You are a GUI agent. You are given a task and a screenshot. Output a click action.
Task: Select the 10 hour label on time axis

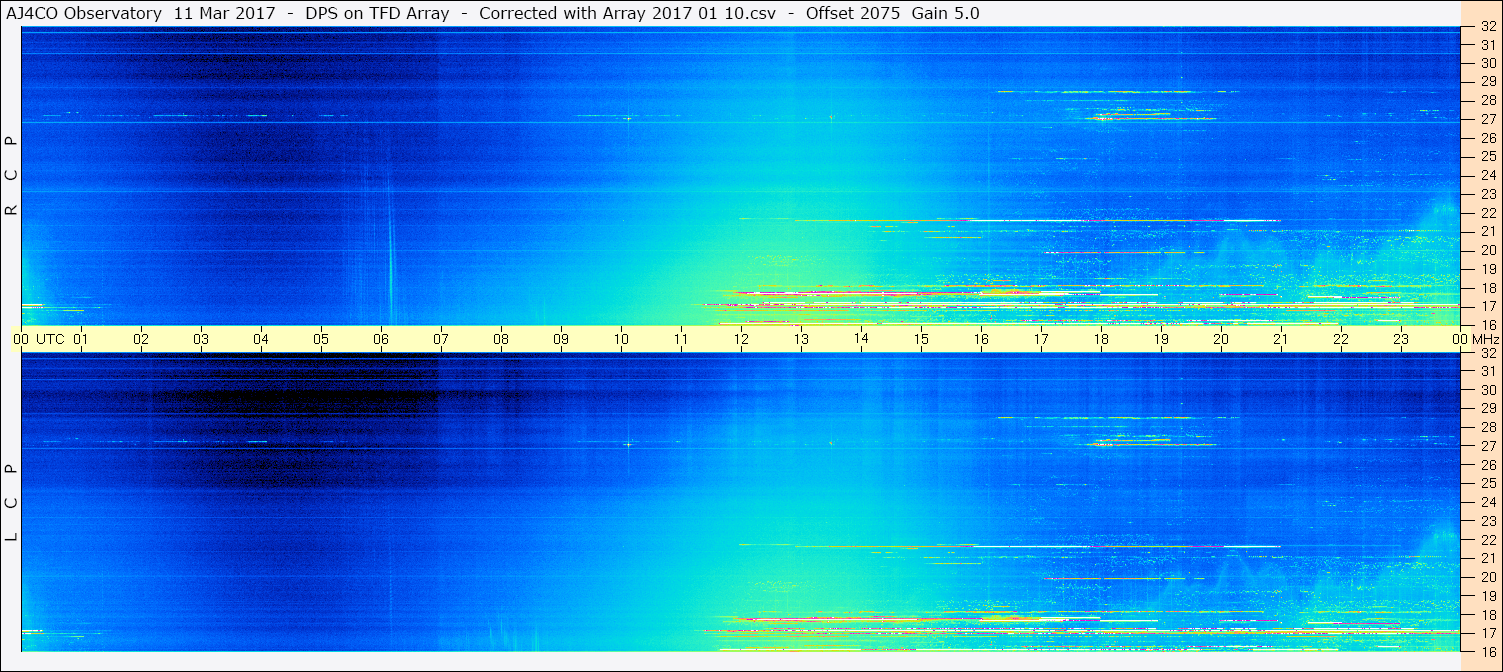click(x=621, y=339)
